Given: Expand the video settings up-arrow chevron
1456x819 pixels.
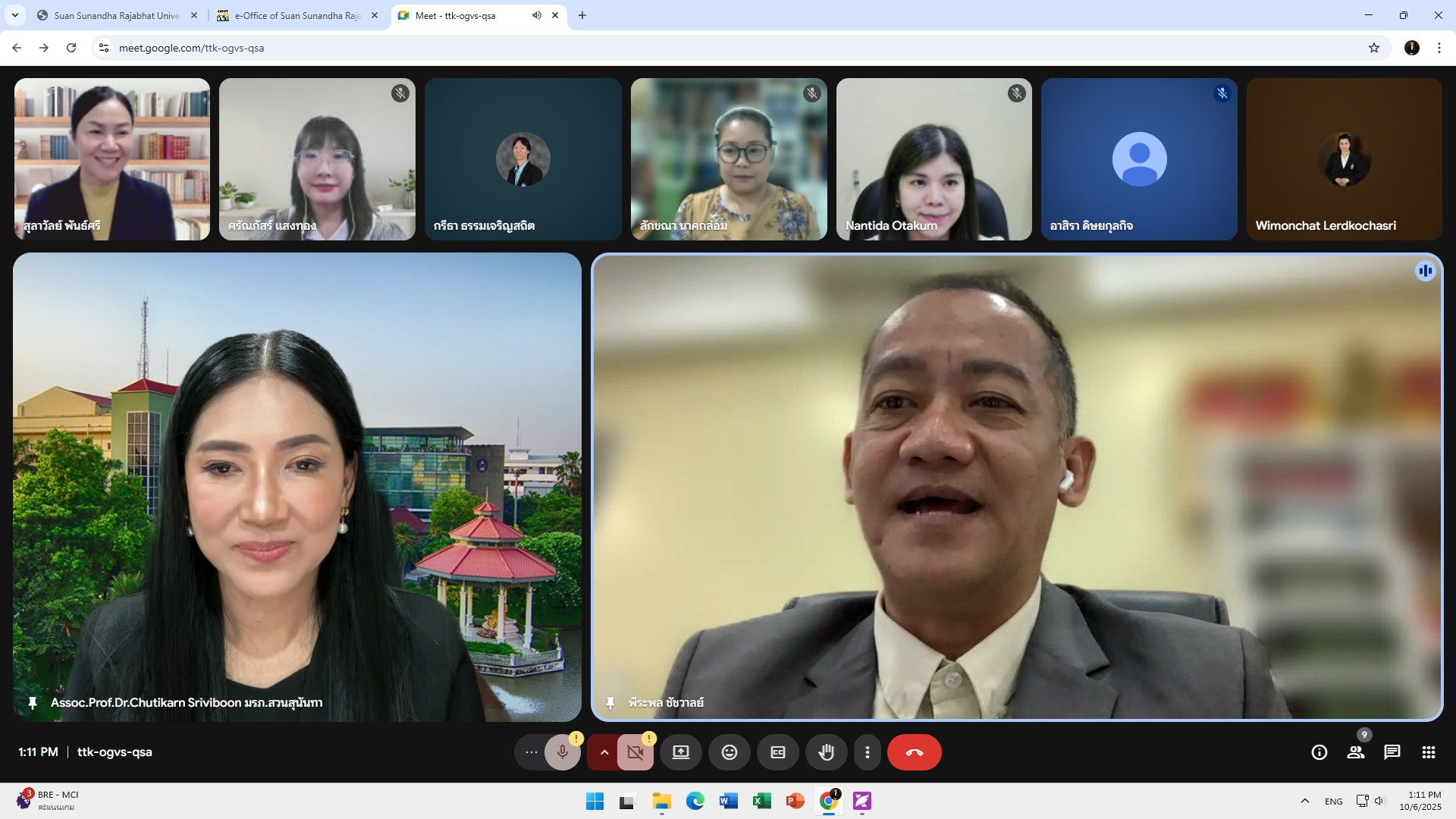Looking at the screenshot, I should point(604,752).
